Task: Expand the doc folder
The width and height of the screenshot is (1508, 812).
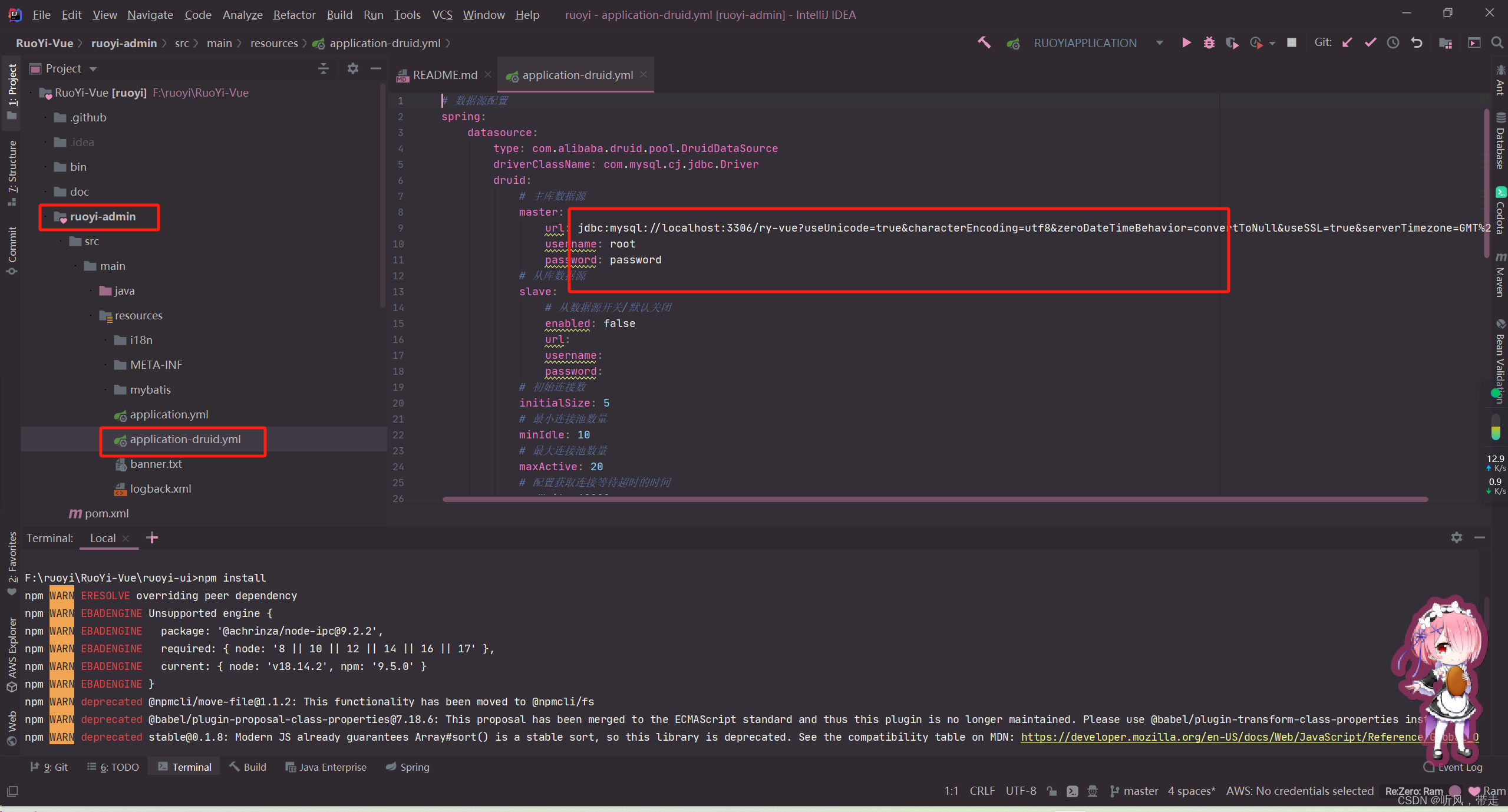Action: [x=46, y=192]
